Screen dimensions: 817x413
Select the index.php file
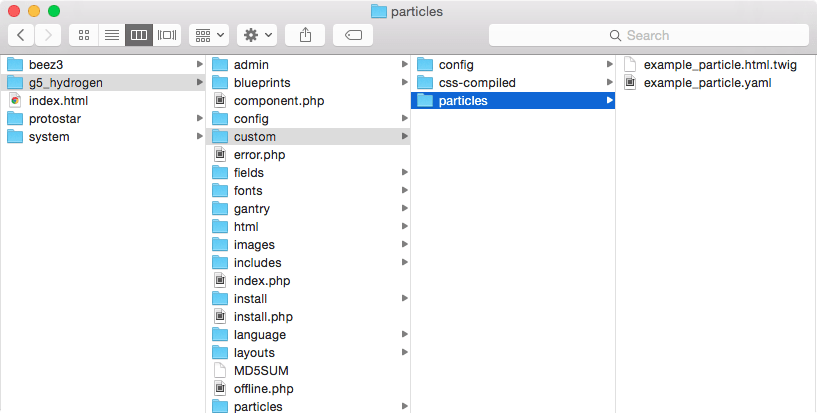(308, 281)
